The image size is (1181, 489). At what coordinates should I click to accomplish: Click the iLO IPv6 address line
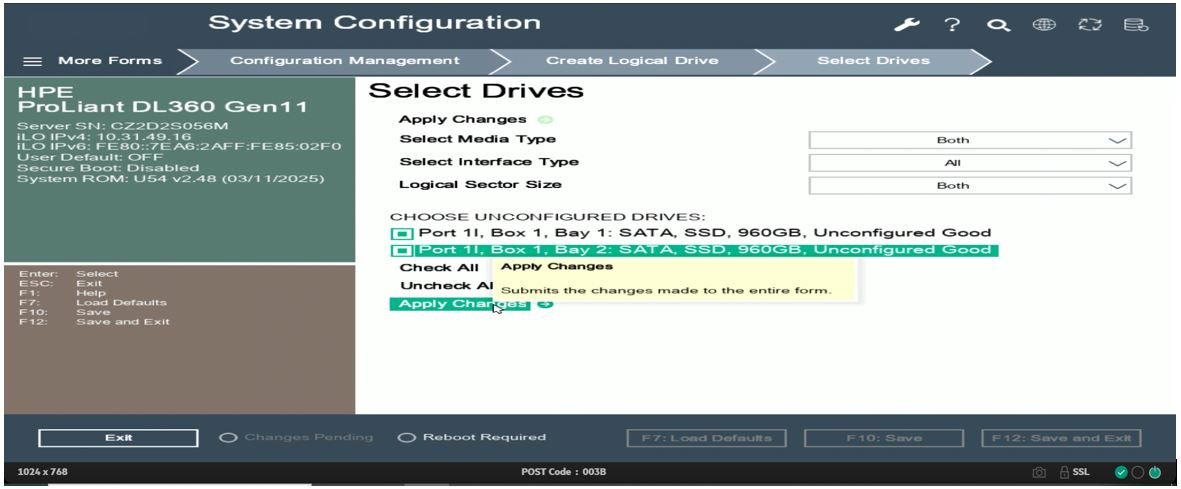click(x=179, y=147)
